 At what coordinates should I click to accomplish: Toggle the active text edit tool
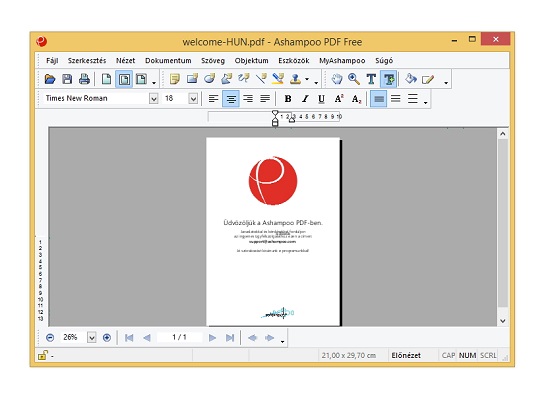389,79
